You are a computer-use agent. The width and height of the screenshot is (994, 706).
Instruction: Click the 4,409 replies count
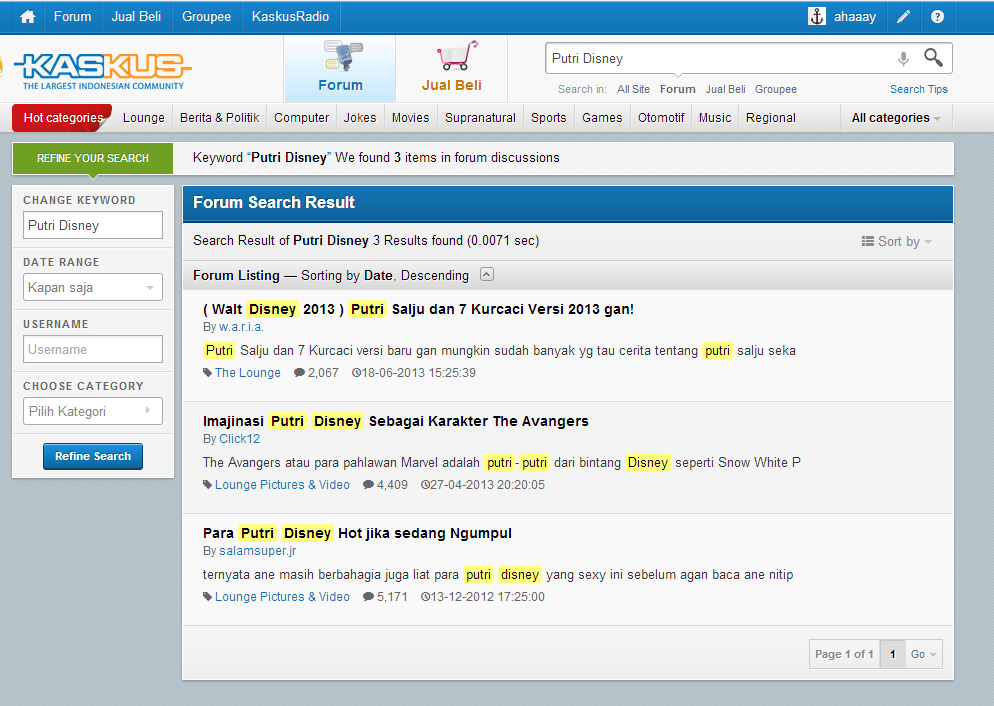point(385,485)
